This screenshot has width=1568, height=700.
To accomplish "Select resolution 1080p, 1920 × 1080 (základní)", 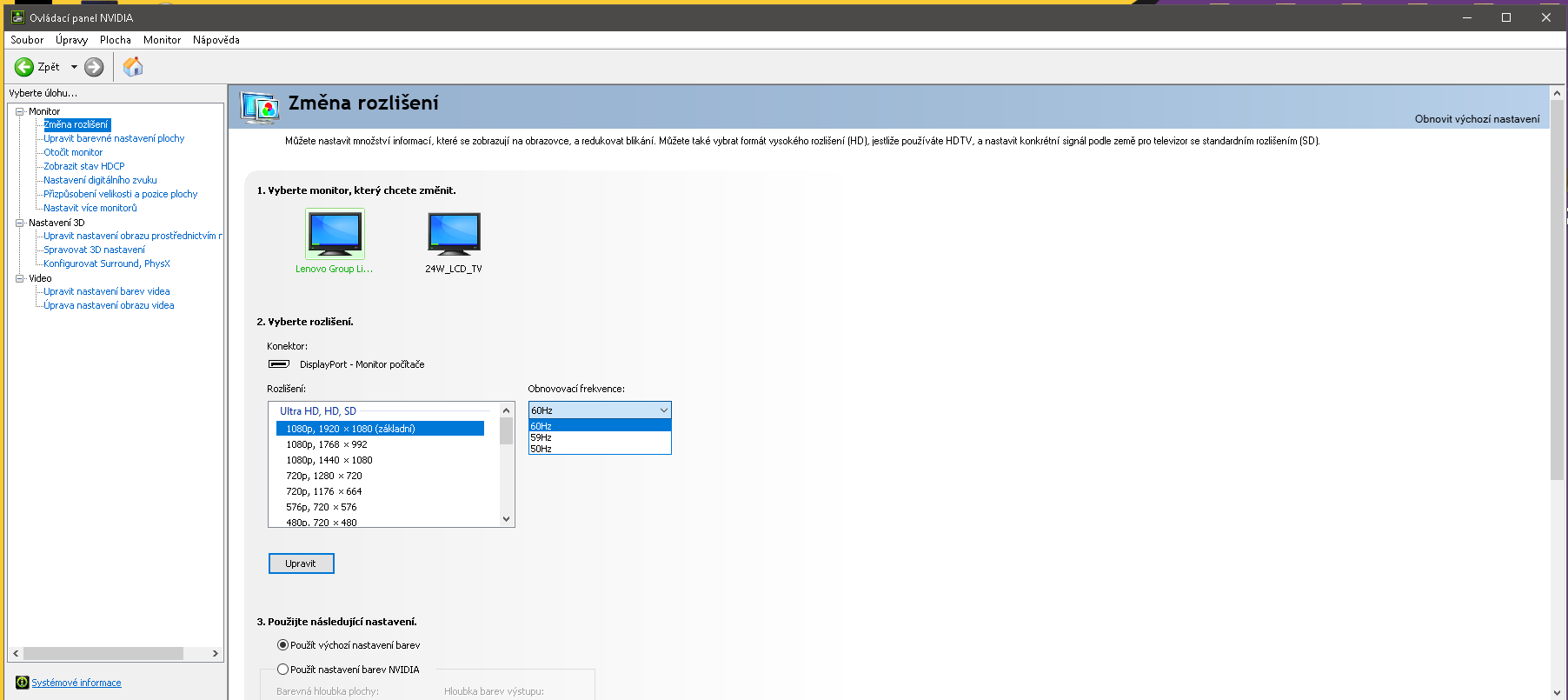I will [380, 429].
